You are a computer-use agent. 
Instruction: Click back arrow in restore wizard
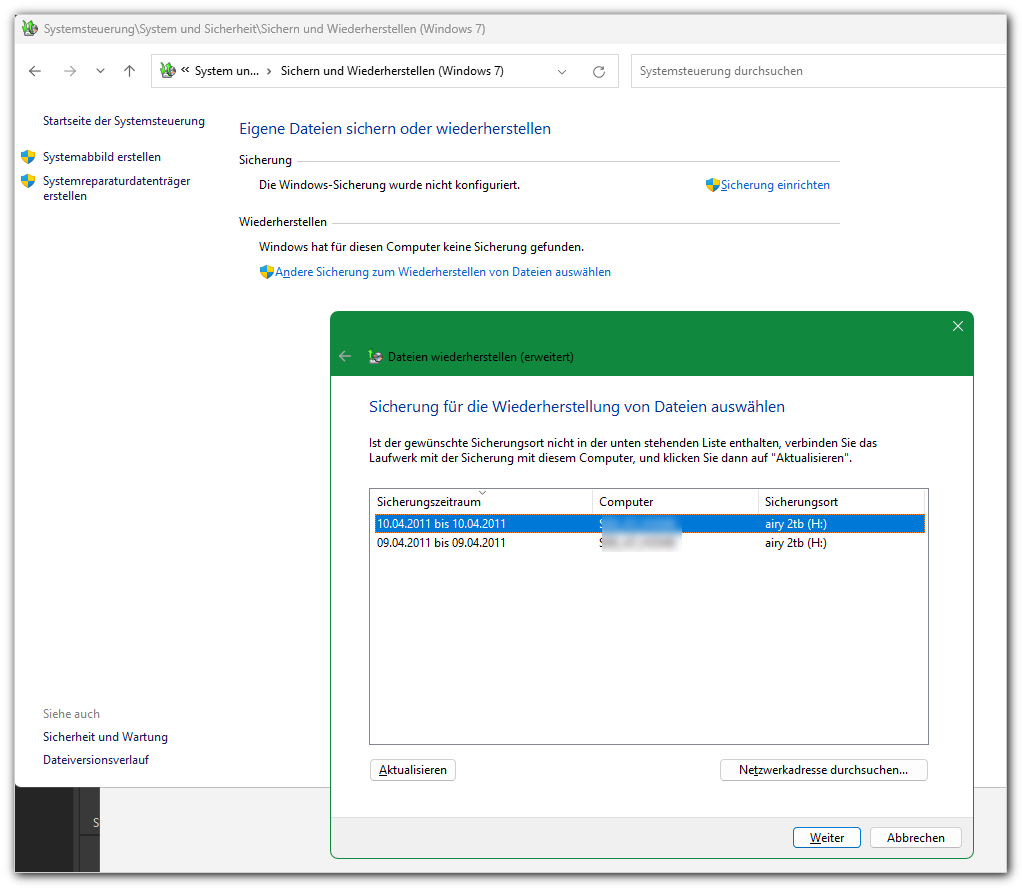click(345, 356)
